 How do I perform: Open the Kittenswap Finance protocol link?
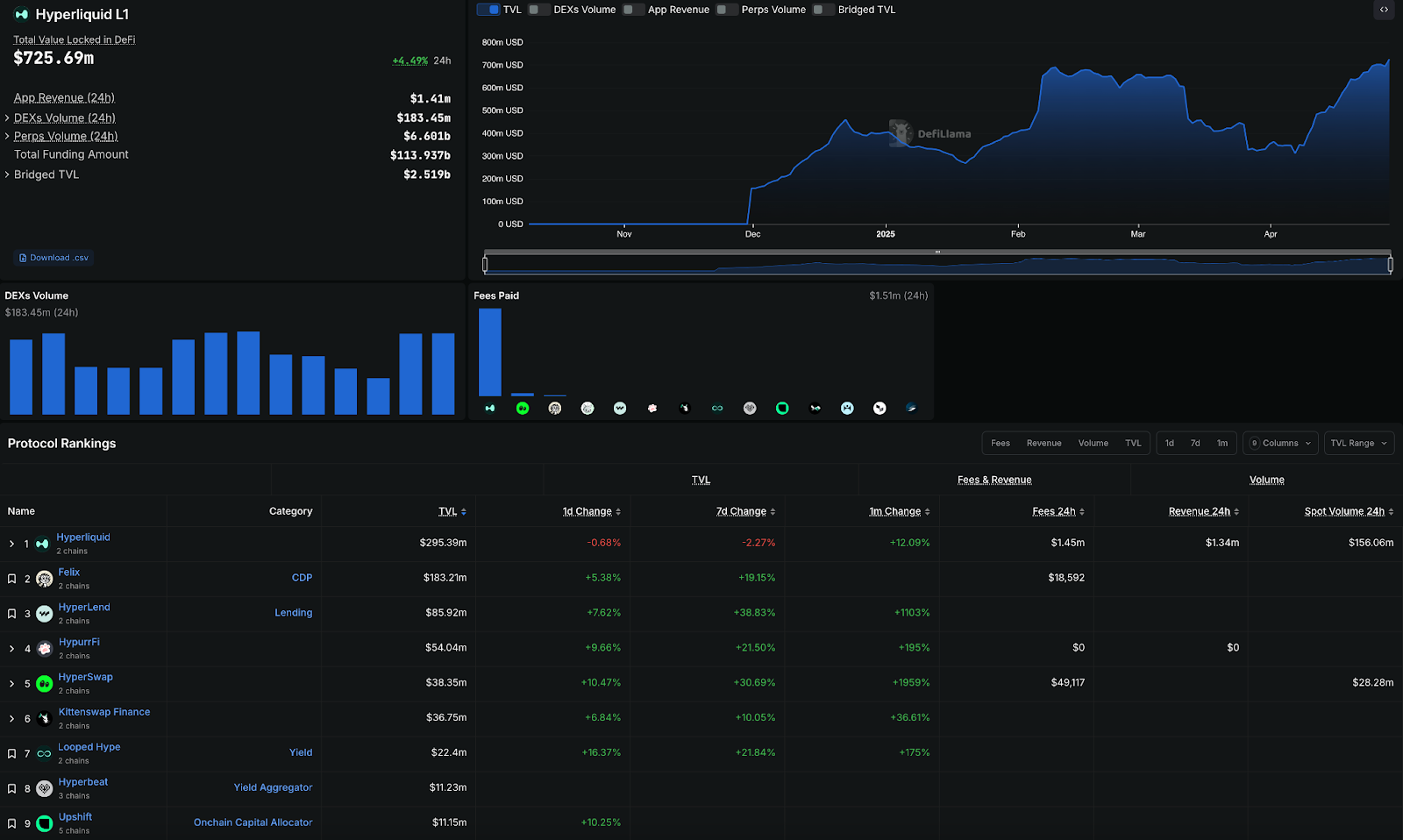point(104,712)
